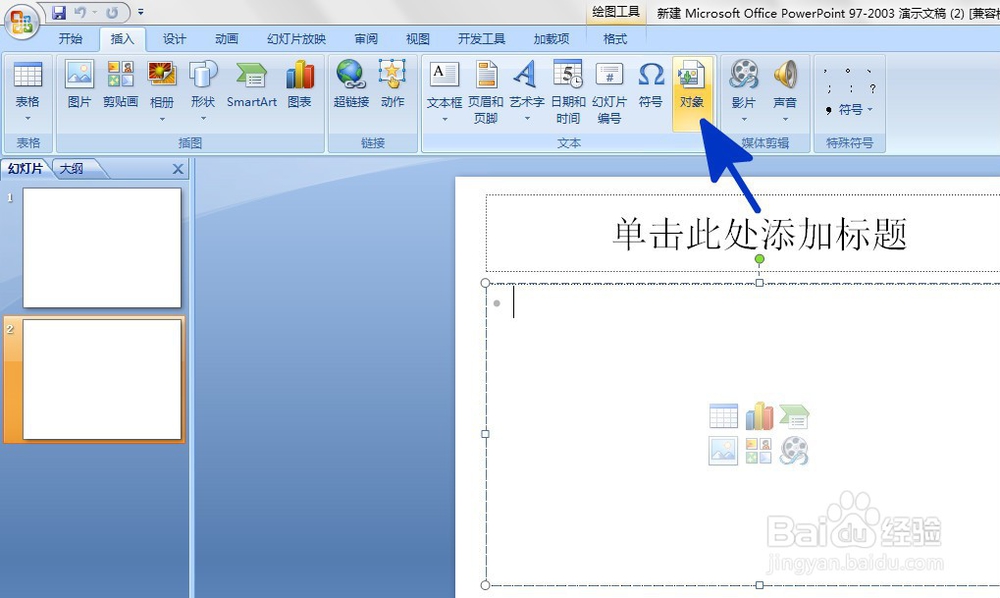
Task: Select the 插入 ribbon tab
Action: 122,39
